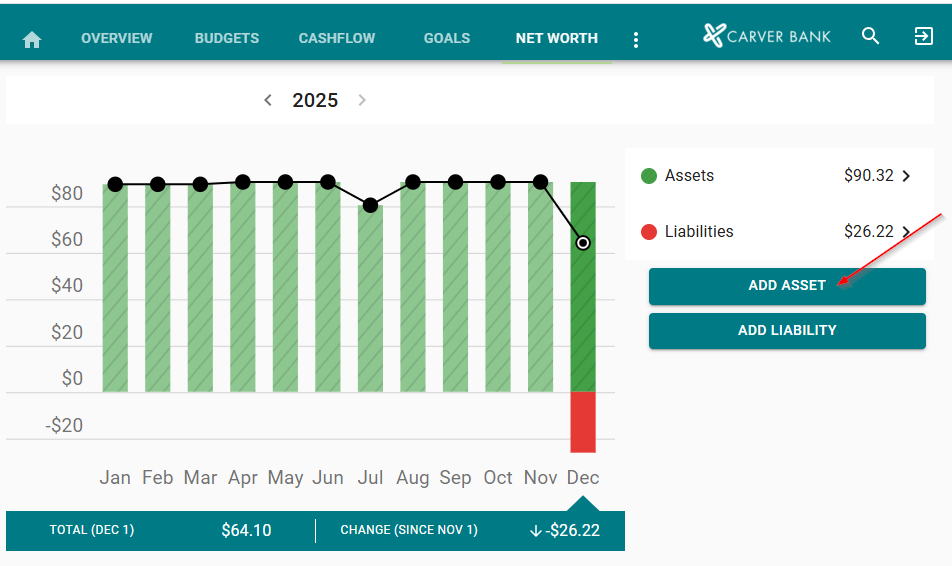Open the Budgets tab
The width and height of the screenshot is (952, 566).
coord(227,38)
